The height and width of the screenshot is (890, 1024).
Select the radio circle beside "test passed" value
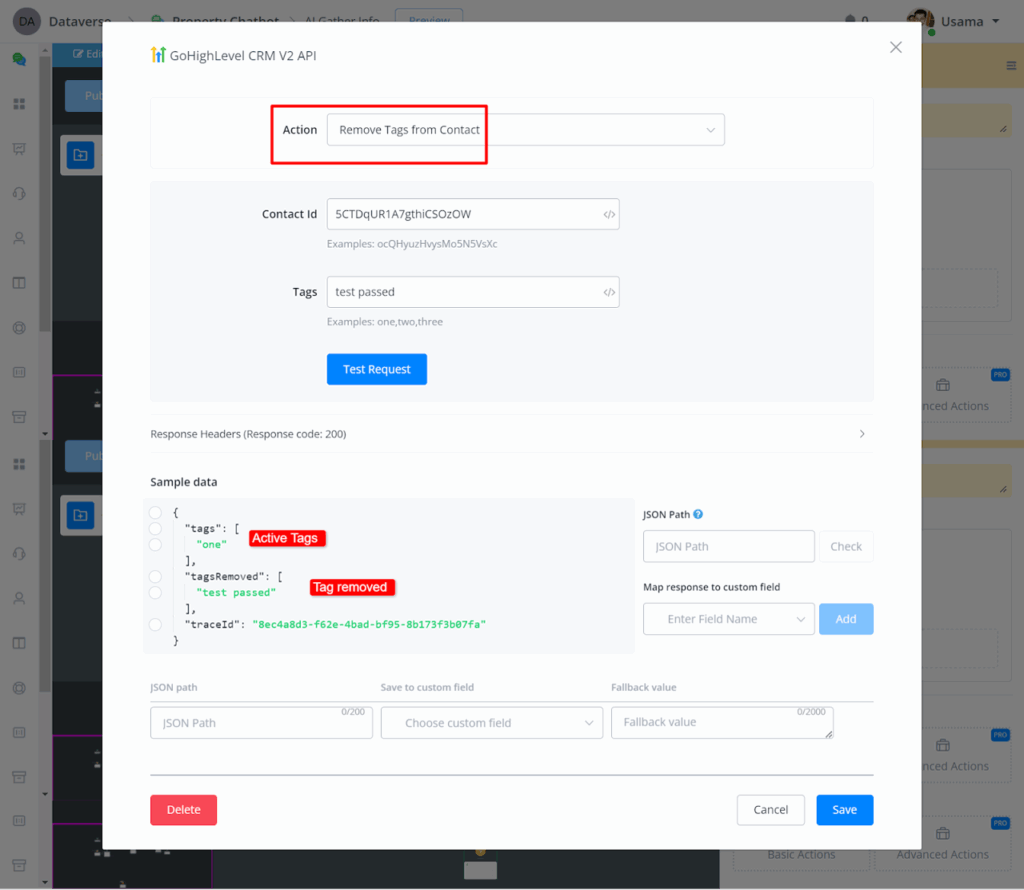pyautogui.click(x=155, y=593)
